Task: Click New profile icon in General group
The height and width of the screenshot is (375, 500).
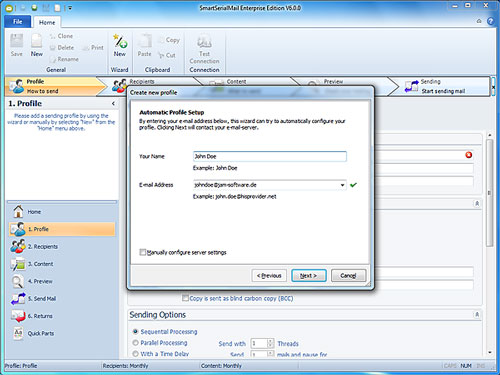Action: 37,45
